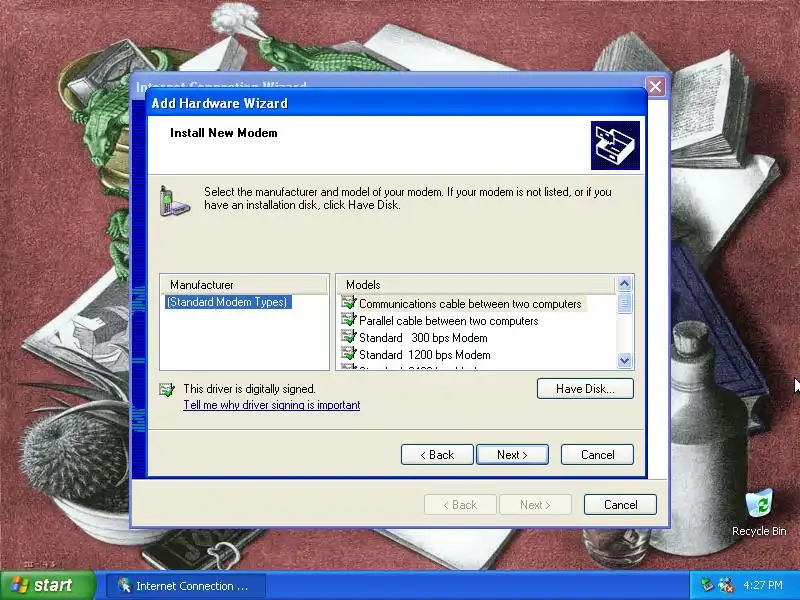Click the phone and modem icon
This screenshot has height=600, width=800.
coord(174,201)
